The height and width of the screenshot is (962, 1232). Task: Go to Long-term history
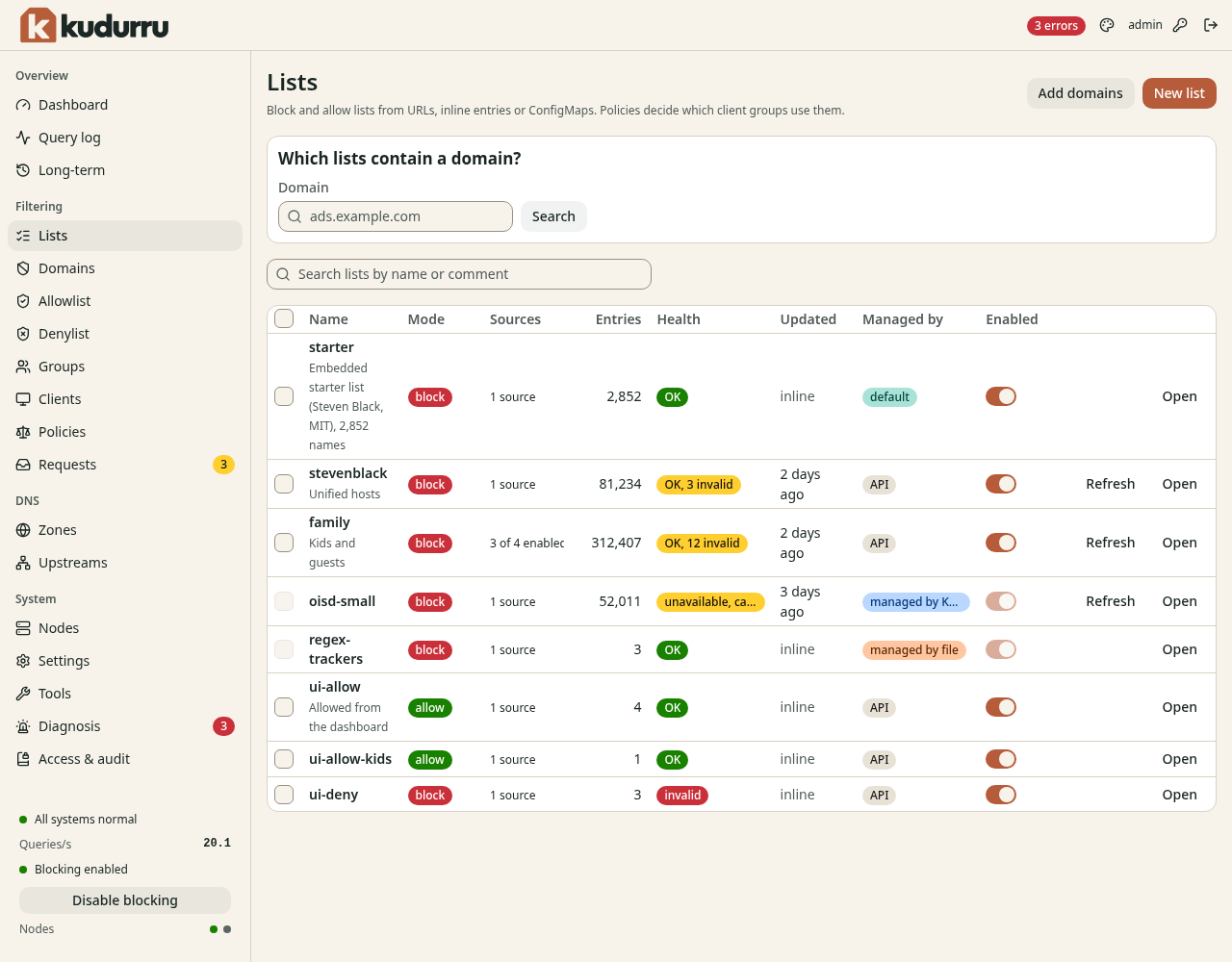click(125, 170)
